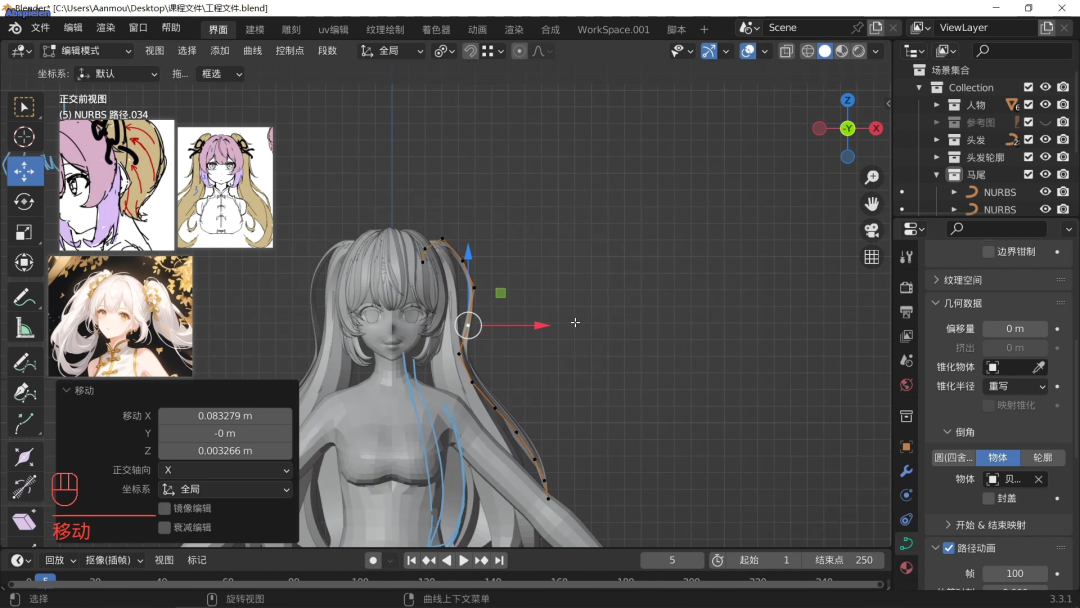1080x608 pixels.
Task: Exclude the 马尾 collection via checkbox
Action: click(1028, 174)
